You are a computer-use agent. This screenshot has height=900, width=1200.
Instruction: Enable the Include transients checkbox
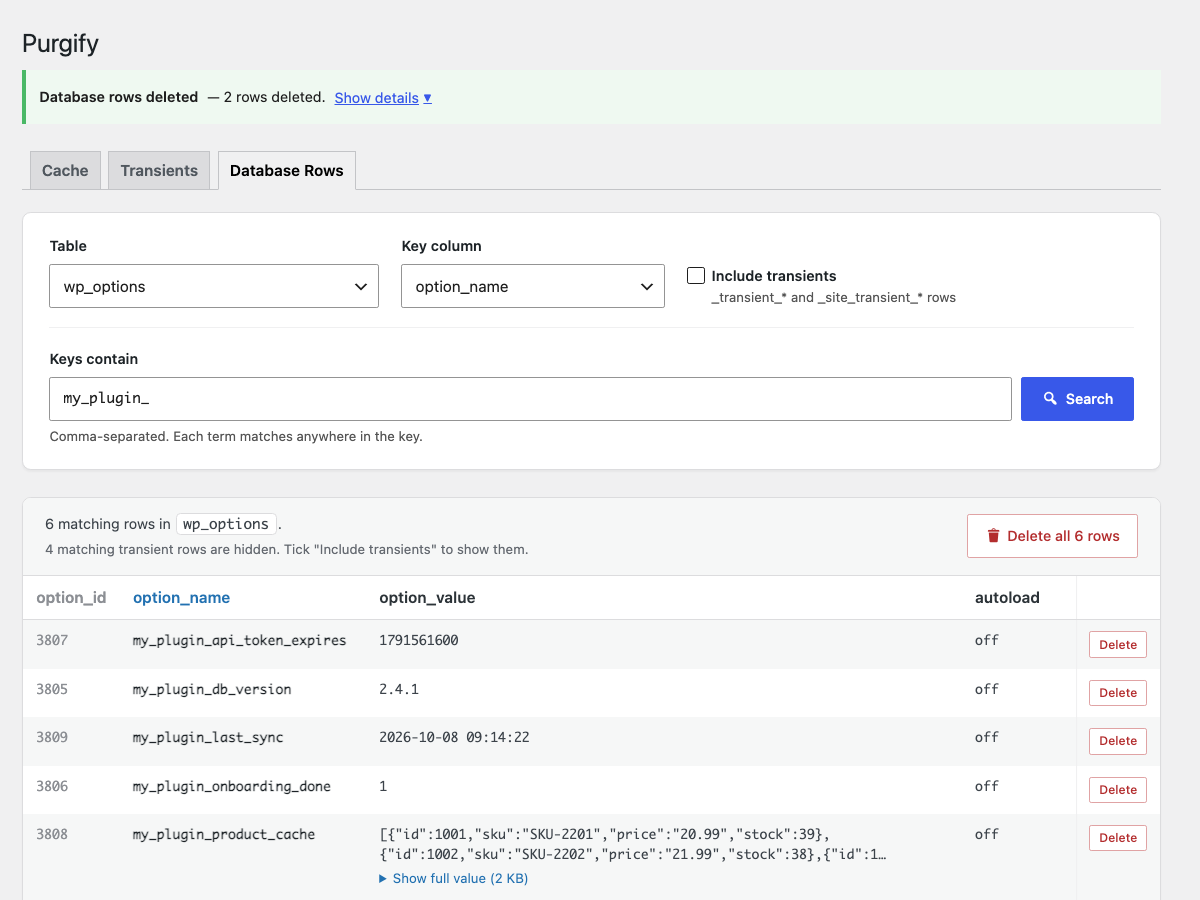point(696,275)
